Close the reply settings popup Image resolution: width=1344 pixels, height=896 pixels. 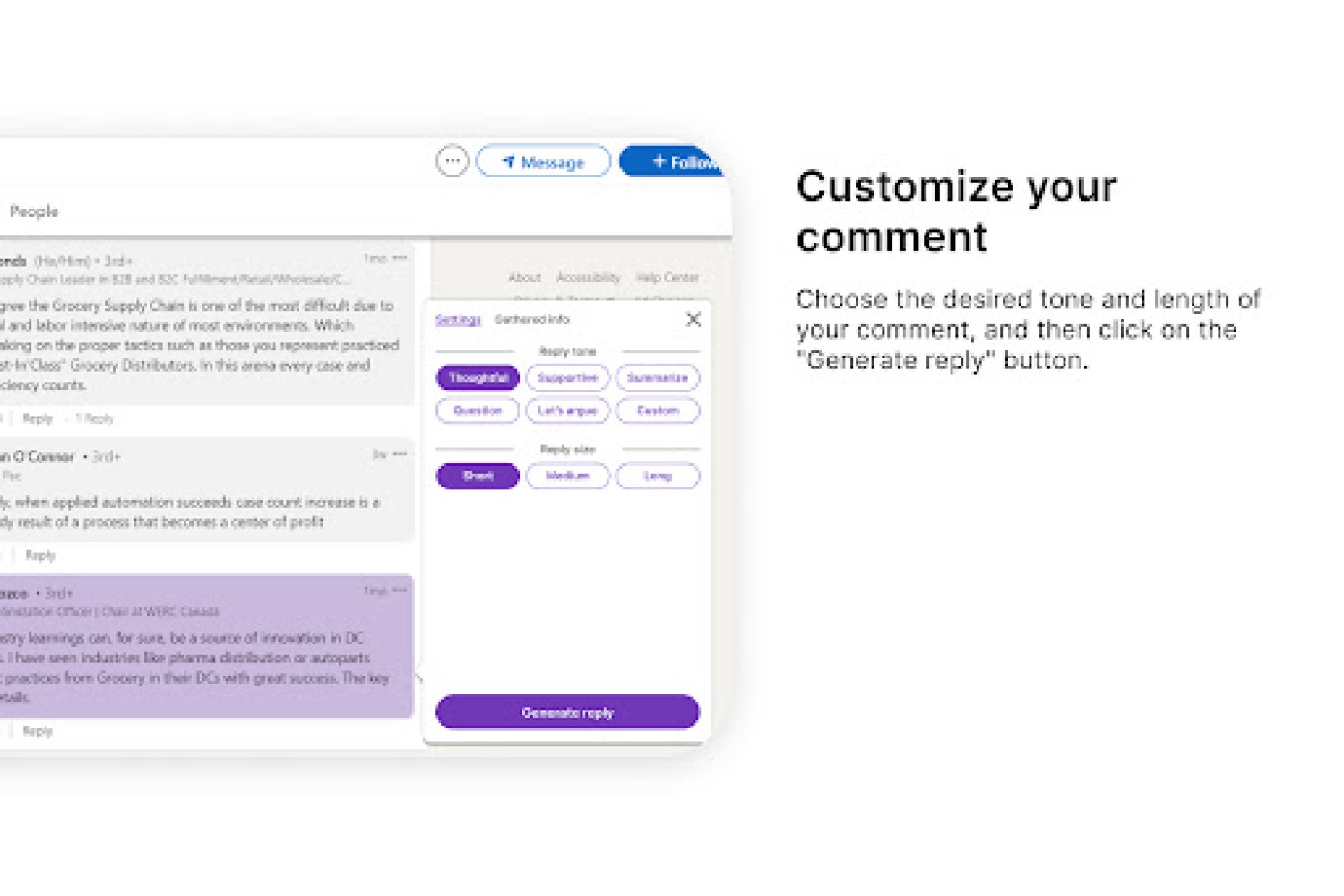694,319
